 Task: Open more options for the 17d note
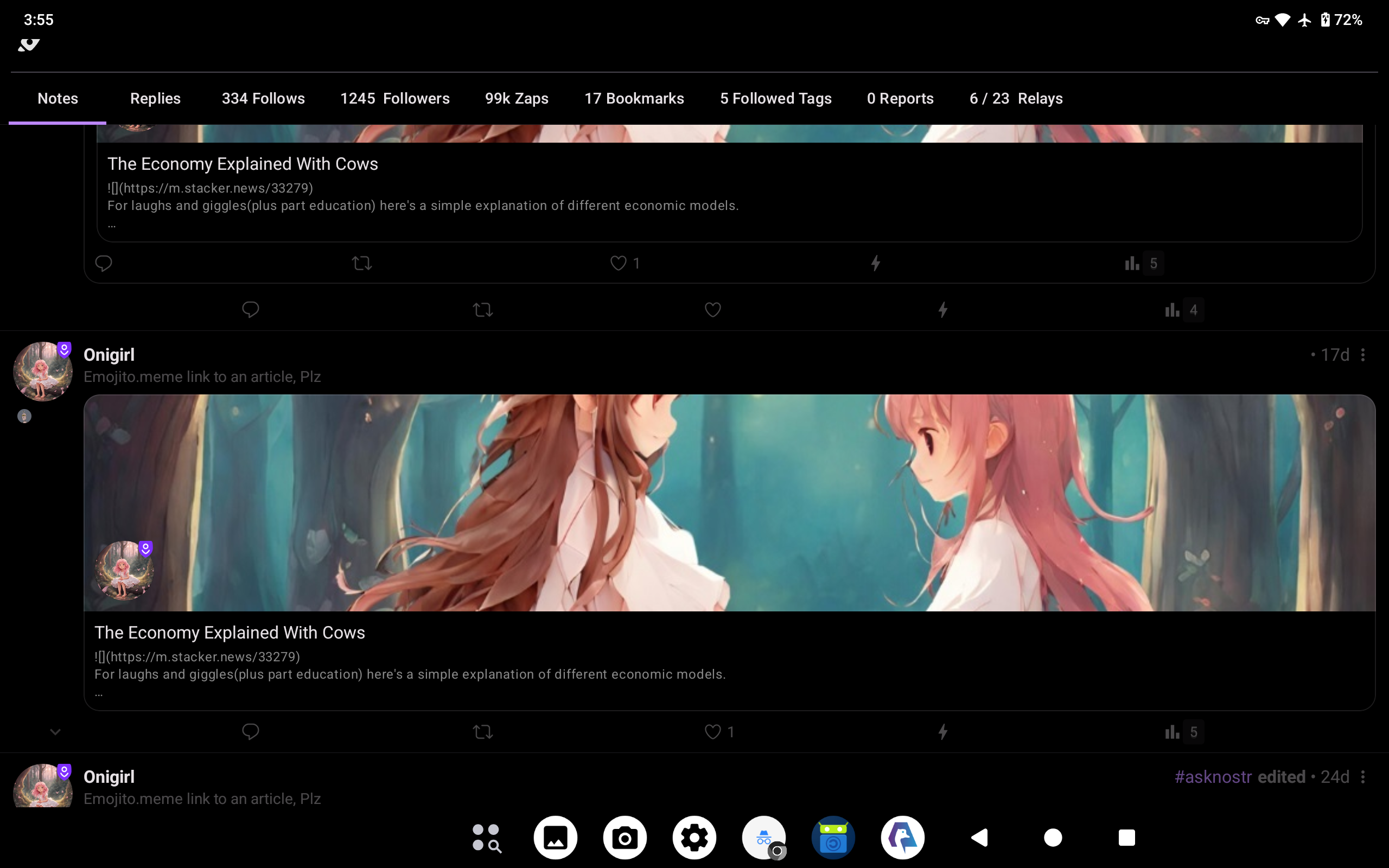(1363, 355)
